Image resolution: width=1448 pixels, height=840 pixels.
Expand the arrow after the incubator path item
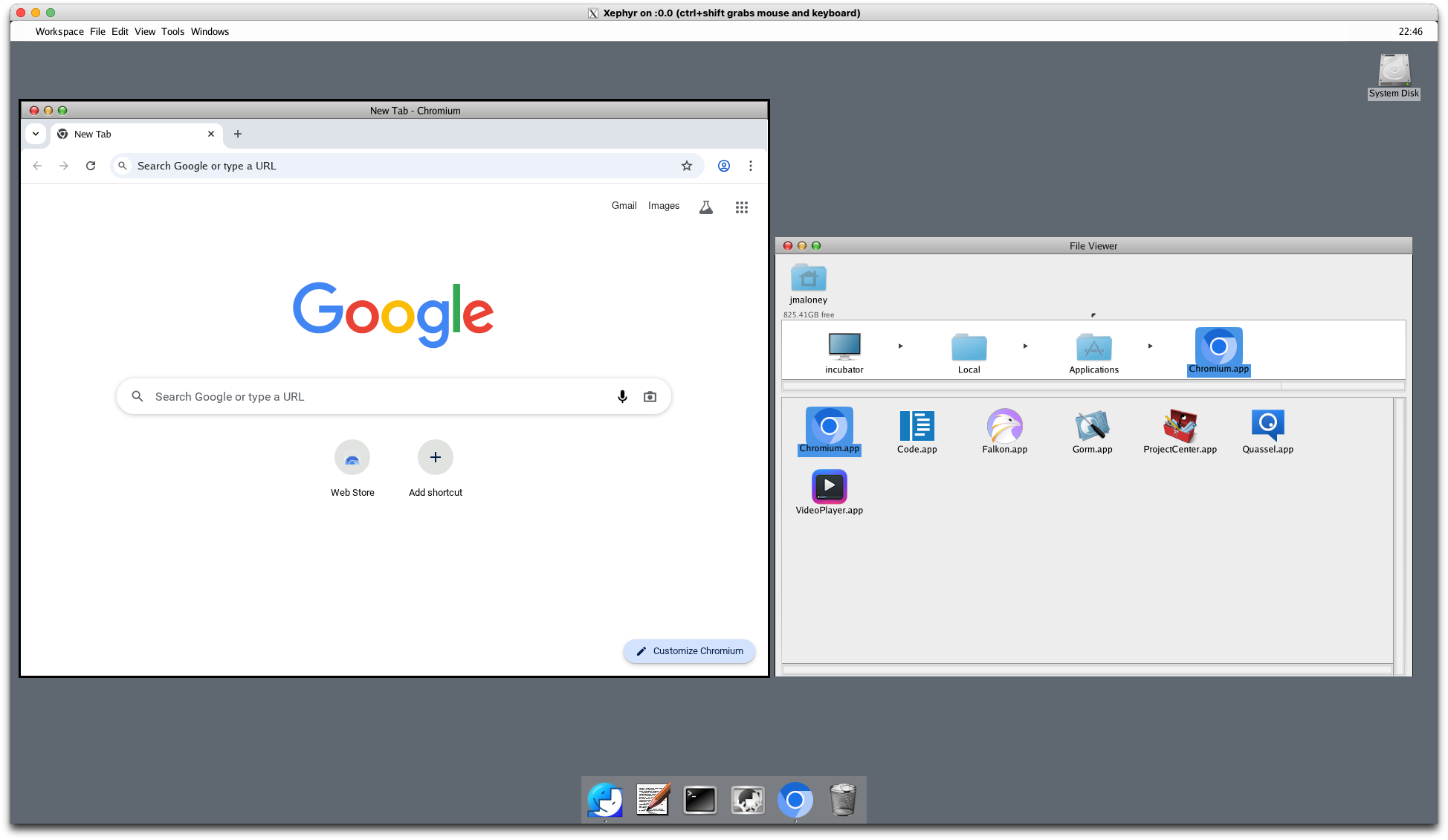[900, 346]
